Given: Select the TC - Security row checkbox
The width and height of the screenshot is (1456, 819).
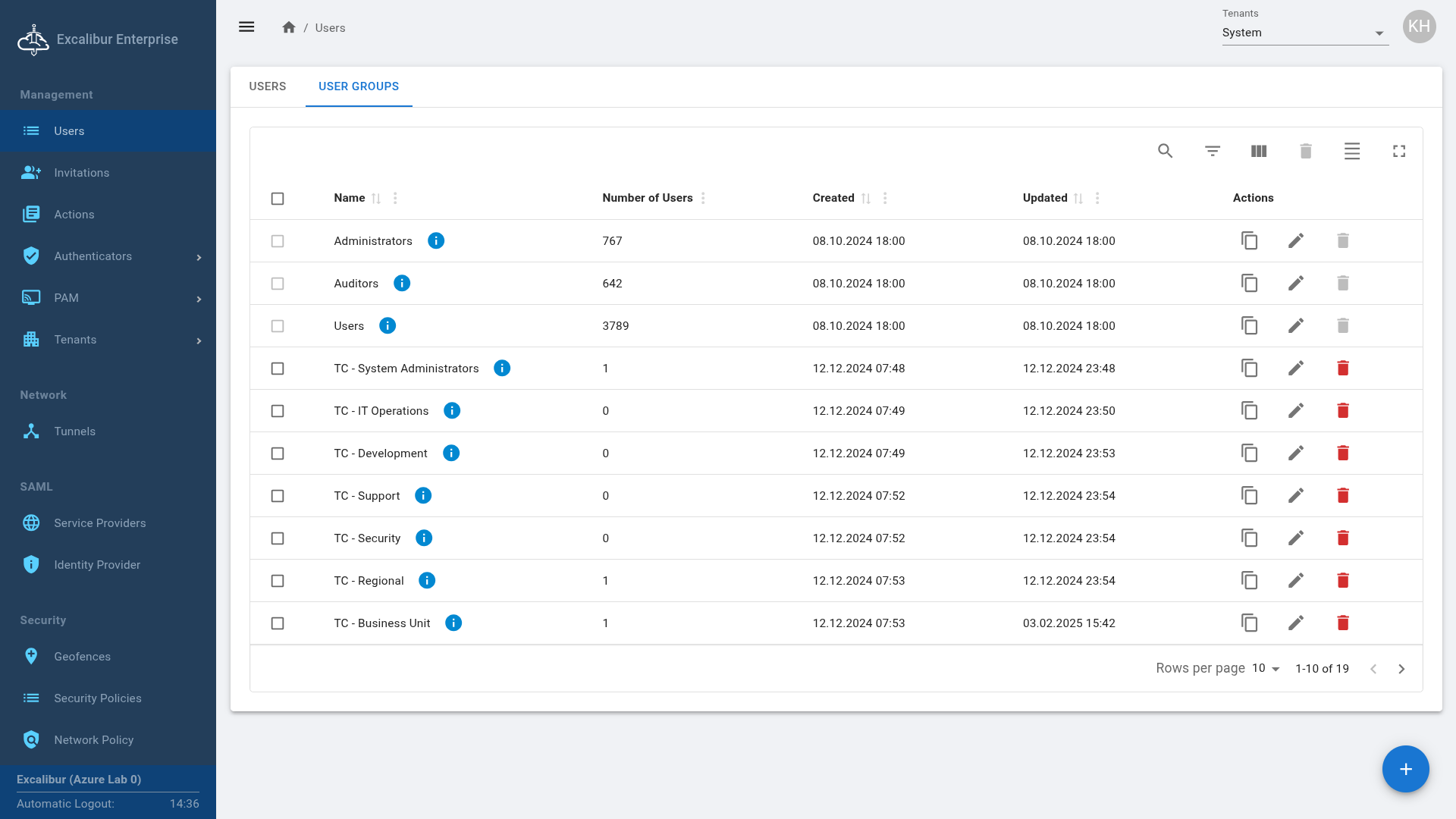Looking at the screenshot, I should [278, 538].
